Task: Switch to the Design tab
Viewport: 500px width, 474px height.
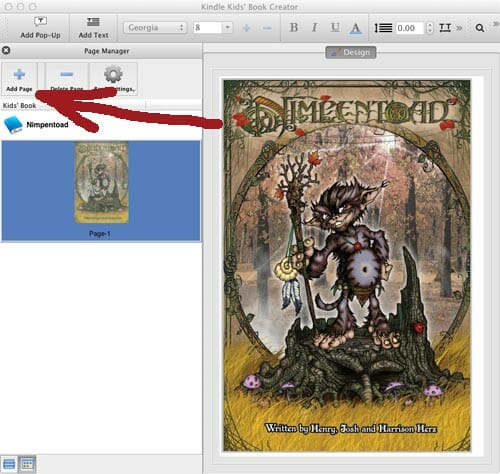Action: coord(351,52)
